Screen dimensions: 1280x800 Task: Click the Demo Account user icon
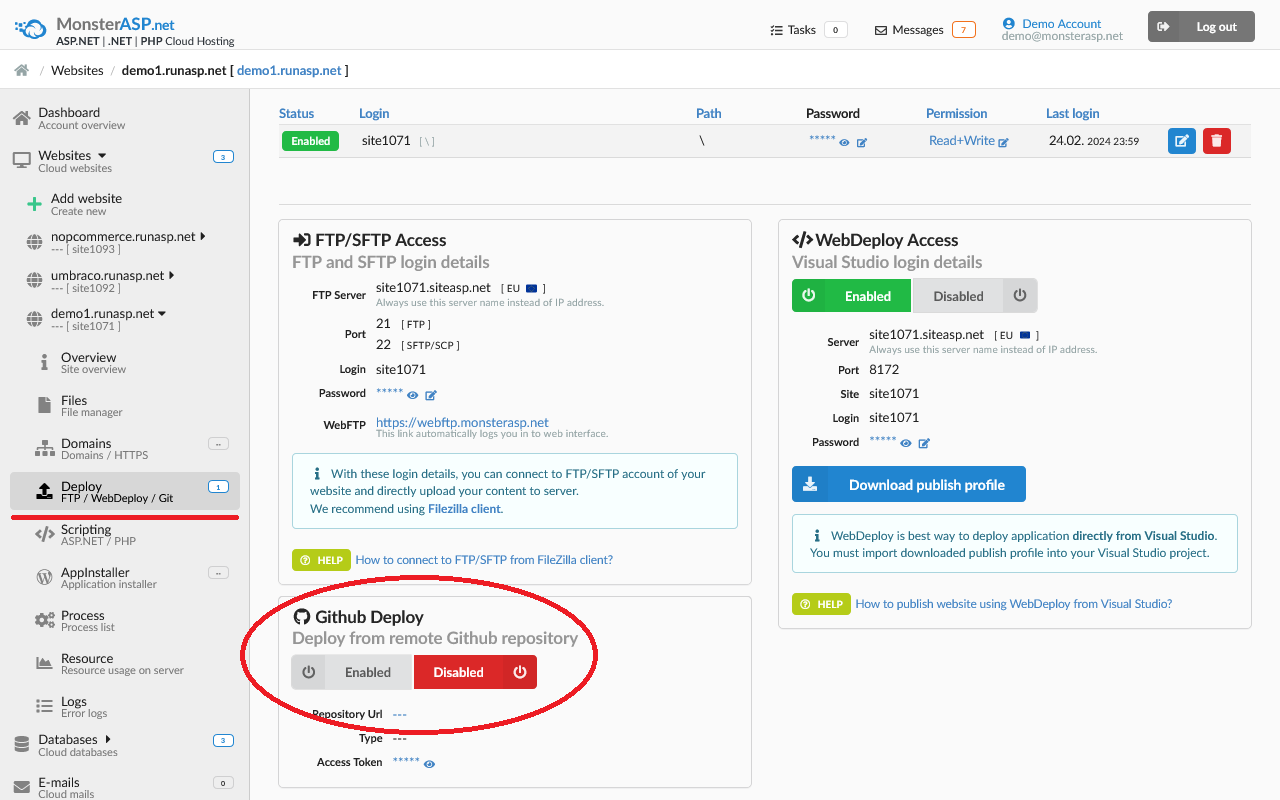pyautogui.click(x=1008, y=23)
